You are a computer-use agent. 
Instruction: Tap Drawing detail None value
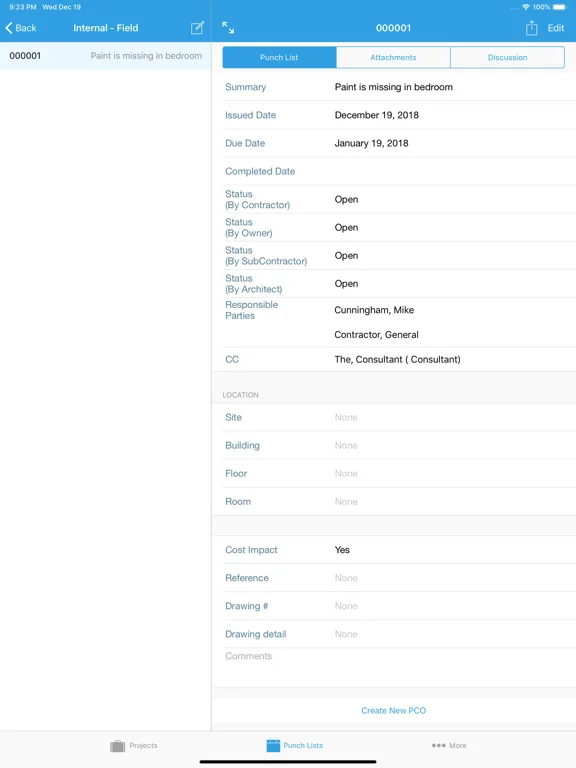[346, 634]
